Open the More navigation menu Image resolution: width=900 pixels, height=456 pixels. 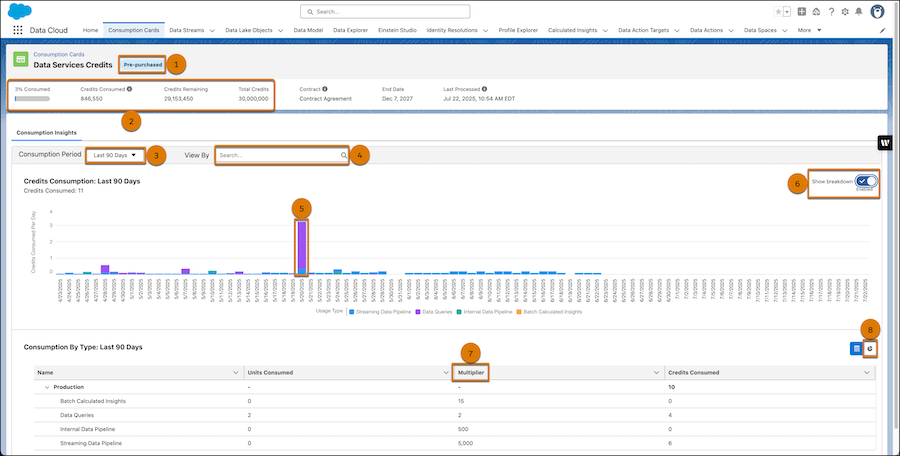809,30
